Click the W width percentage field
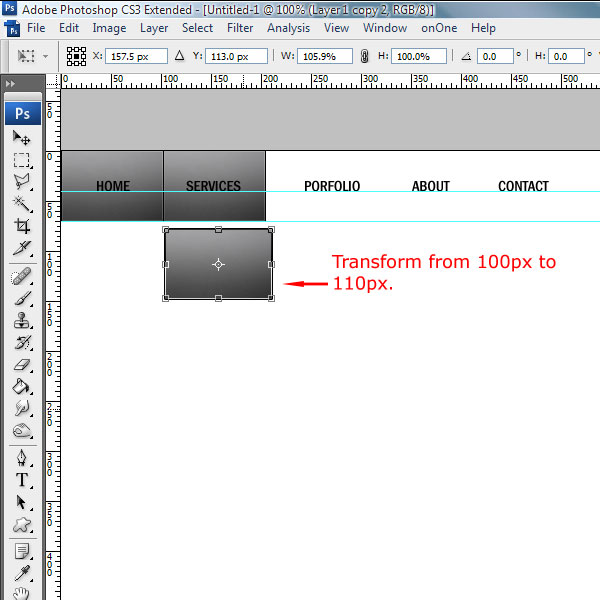600x600 pixels. 324,56
